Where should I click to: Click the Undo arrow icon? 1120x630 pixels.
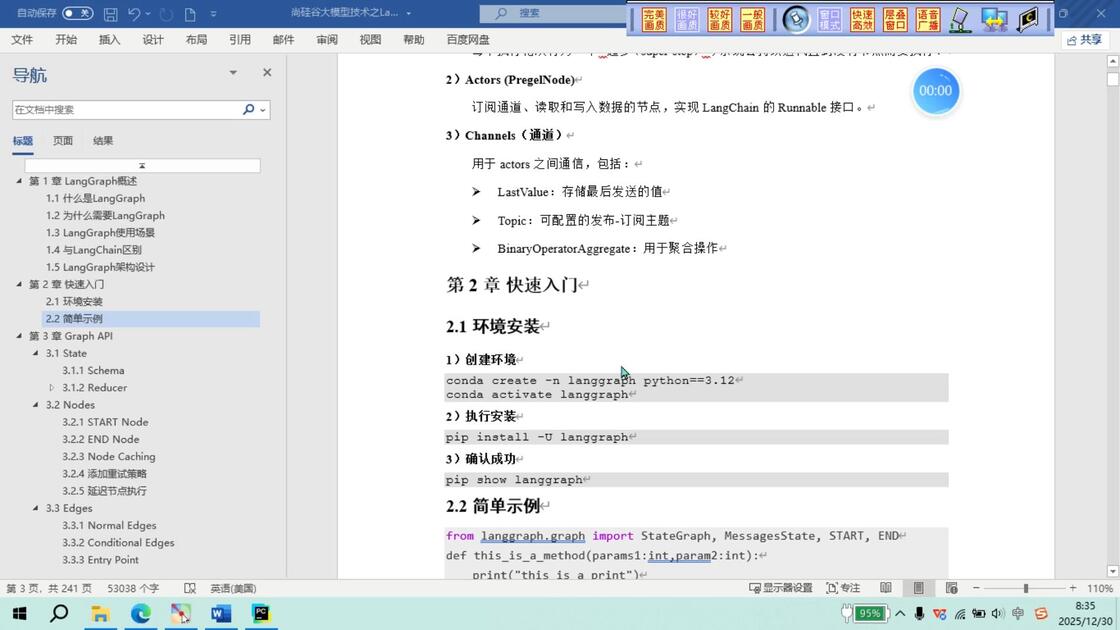coord(134,14)
